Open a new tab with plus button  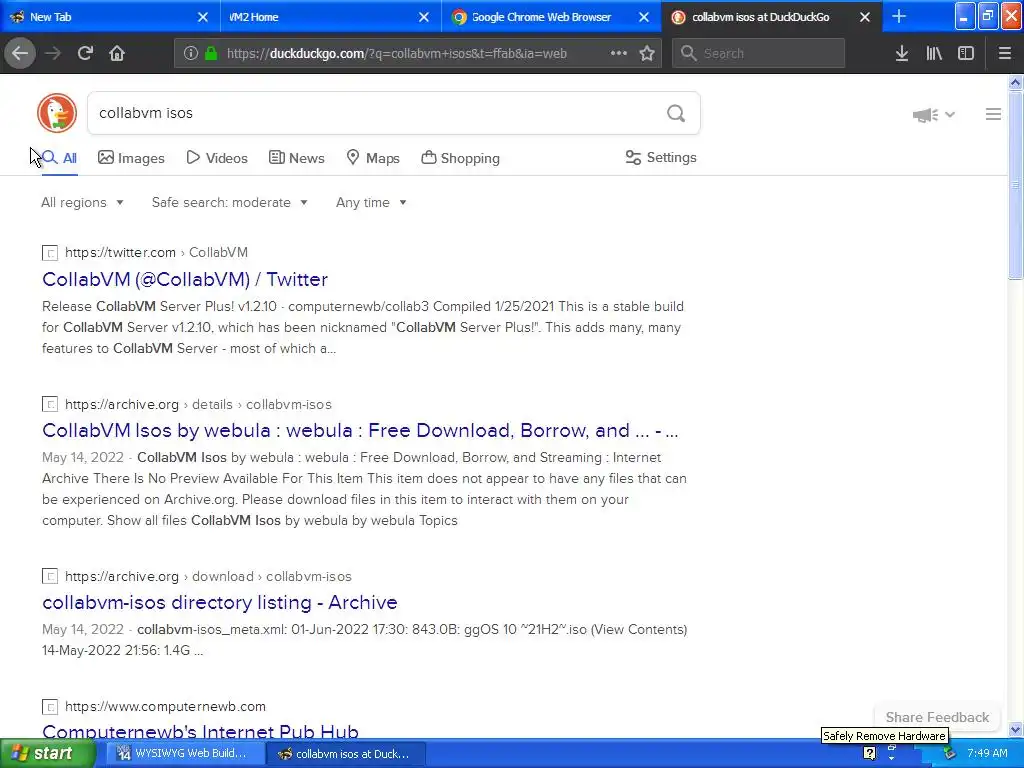899,16
